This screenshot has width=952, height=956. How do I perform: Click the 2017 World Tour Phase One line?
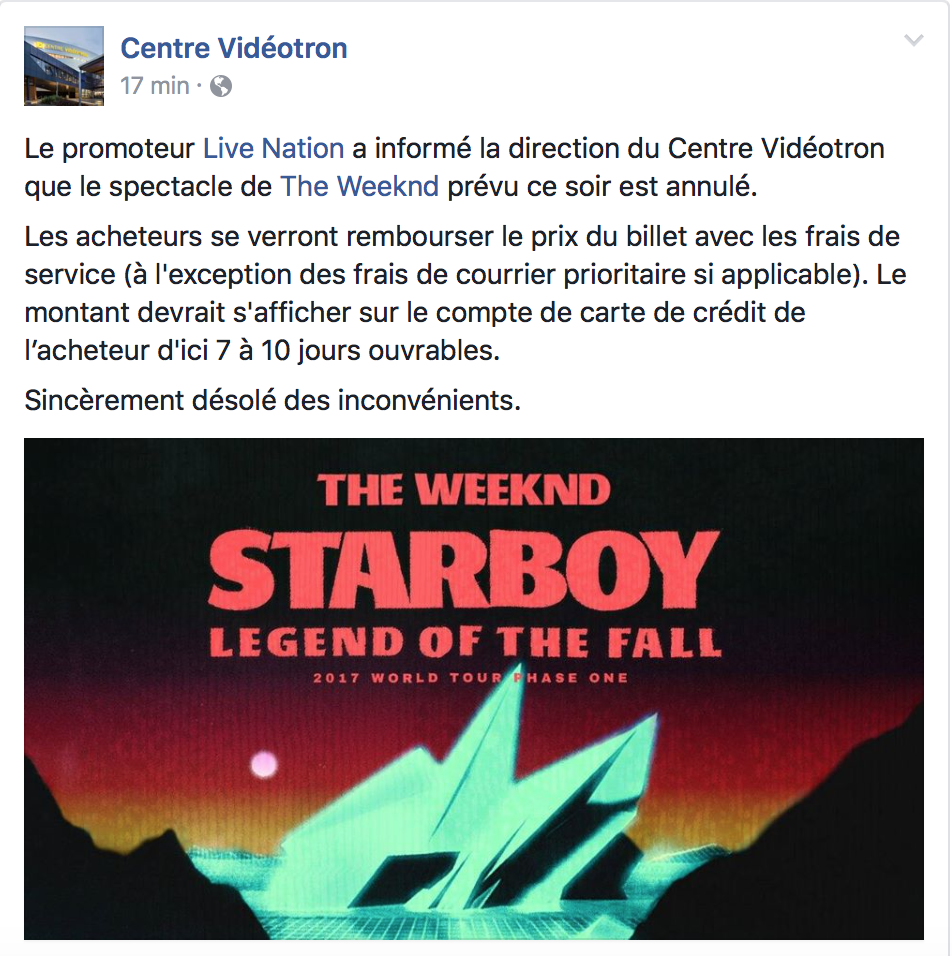click(470, 678)
